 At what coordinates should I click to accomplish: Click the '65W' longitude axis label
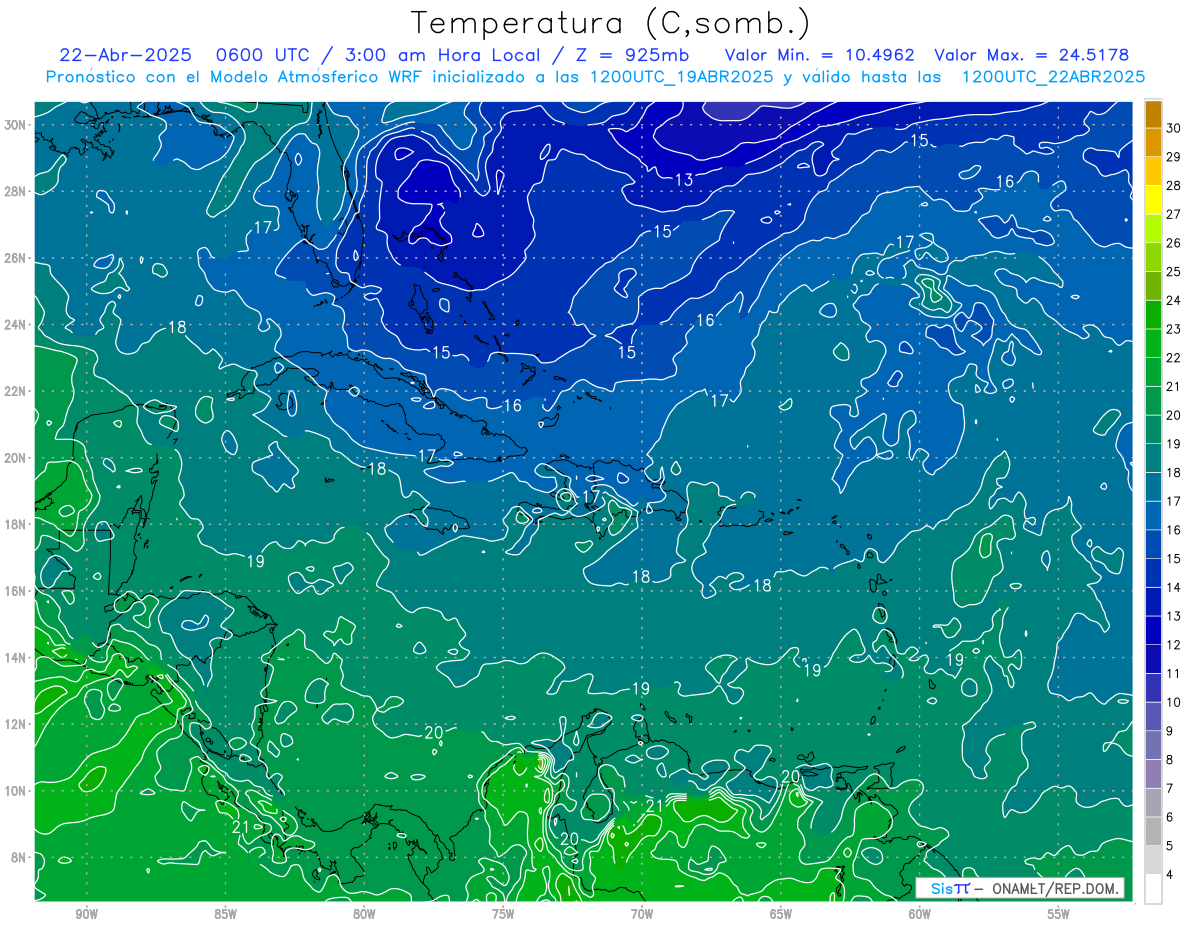click(x=781, y=914)
